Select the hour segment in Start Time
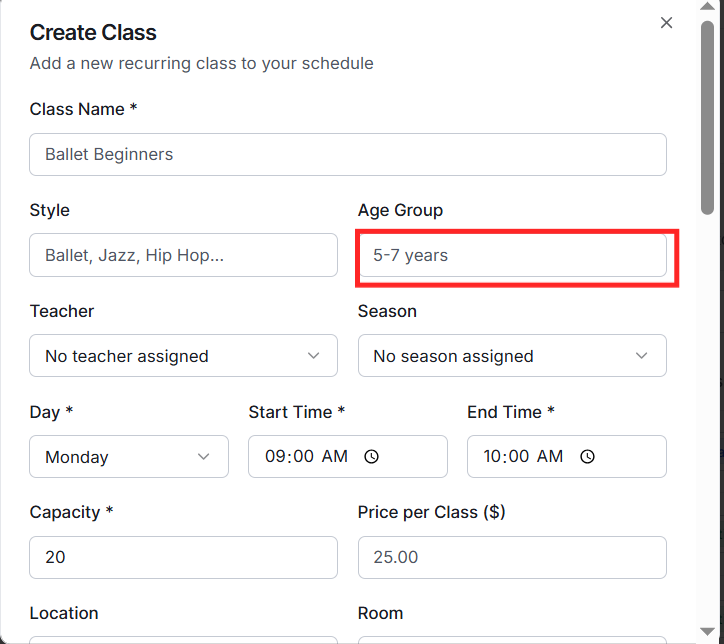 [275, 457]
